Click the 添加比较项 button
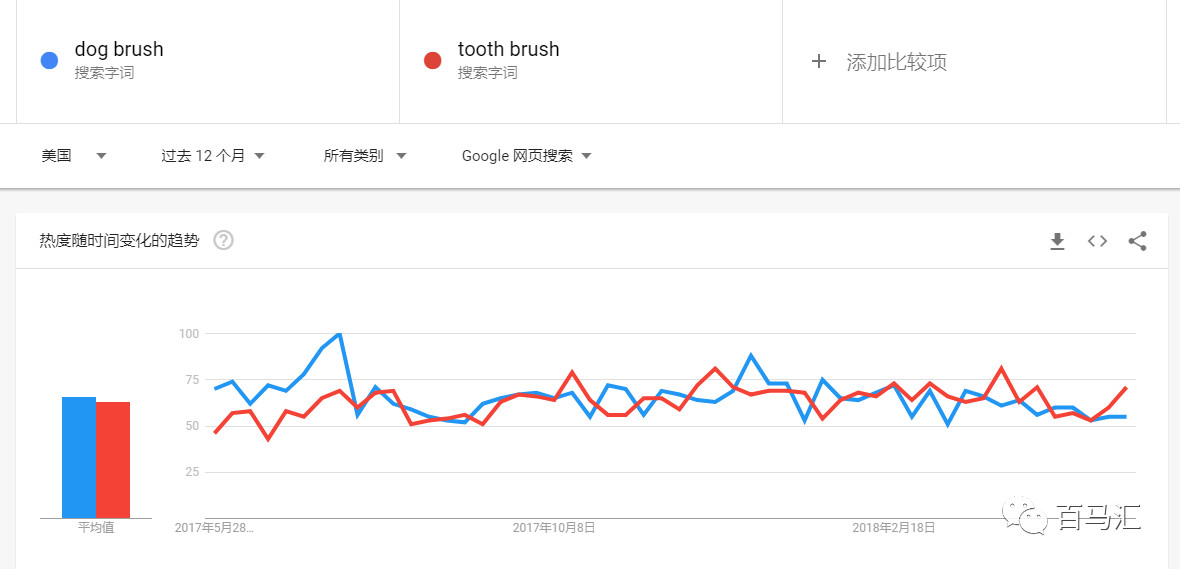 coord(896,62)
